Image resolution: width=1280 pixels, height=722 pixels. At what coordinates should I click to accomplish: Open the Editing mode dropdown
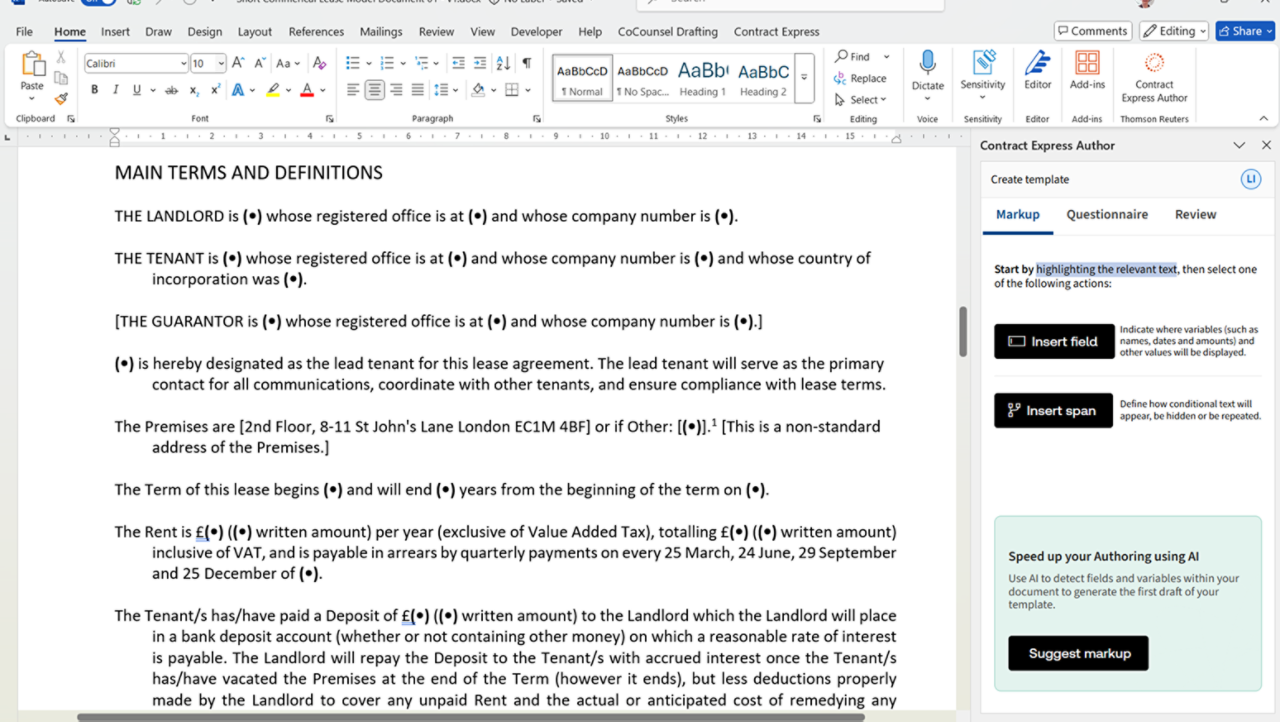(x=1174, y=31)
